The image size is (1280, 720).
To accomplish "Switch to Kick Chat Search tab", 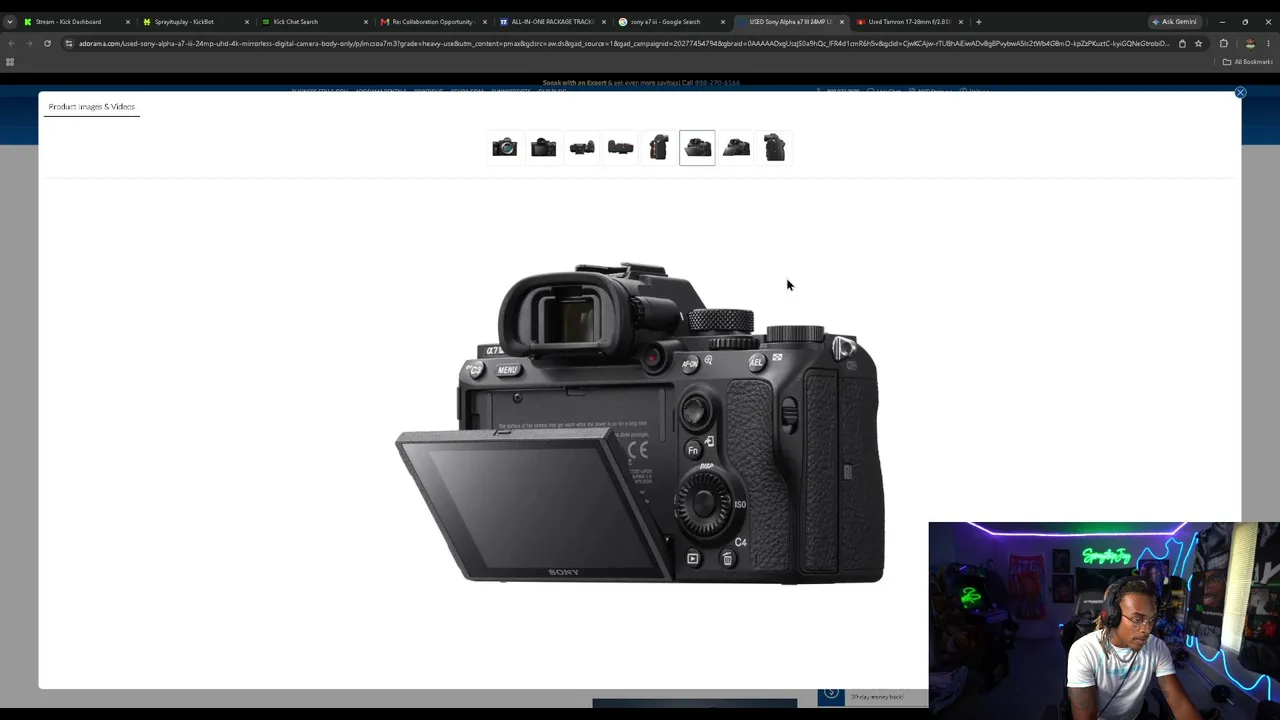I will 314,22.
